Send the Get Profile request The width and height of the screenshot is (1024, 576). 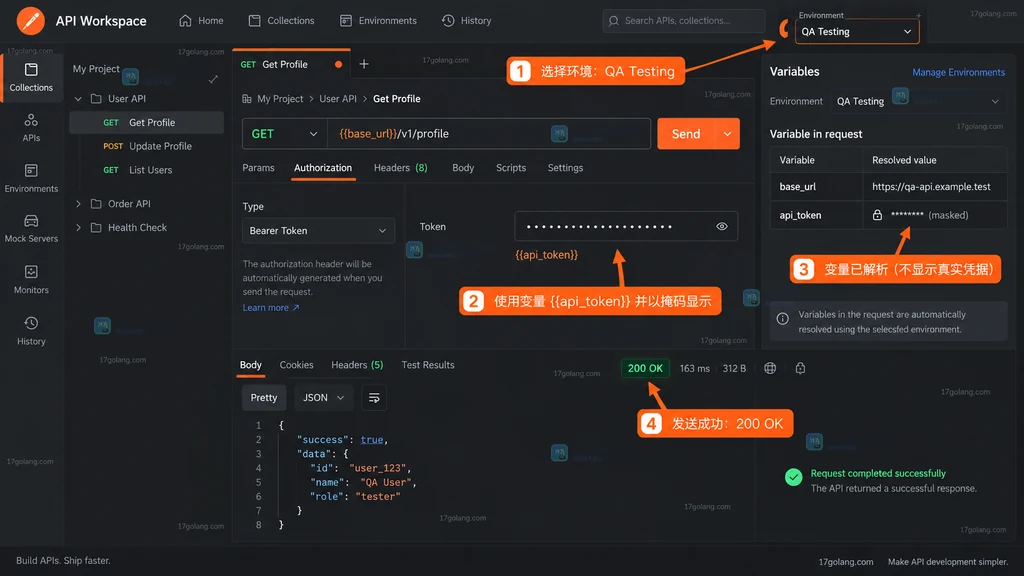[686, 134]
